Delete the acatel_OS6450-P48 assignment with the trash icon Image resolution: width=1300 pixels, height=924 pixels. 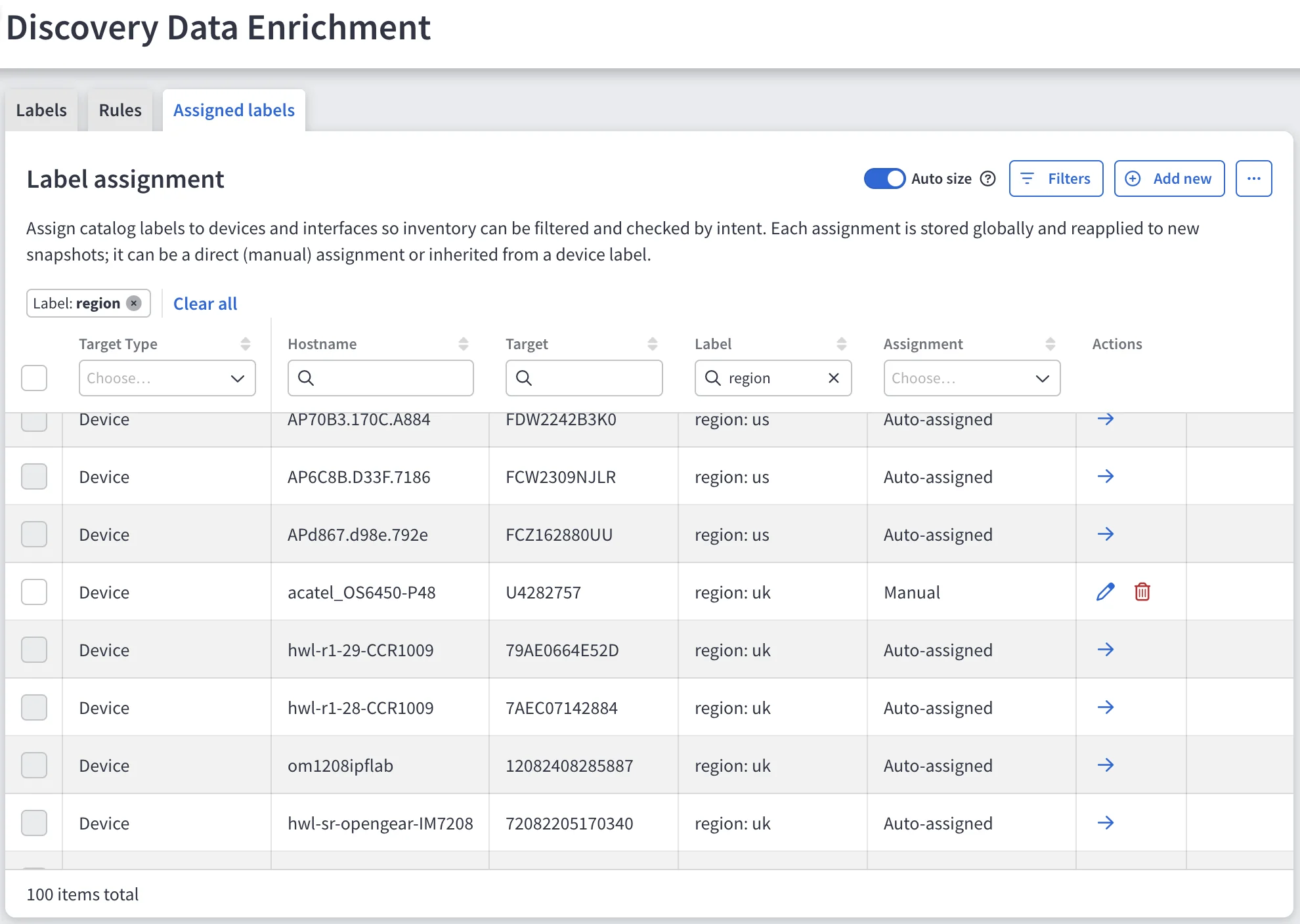pos(1142,592)
